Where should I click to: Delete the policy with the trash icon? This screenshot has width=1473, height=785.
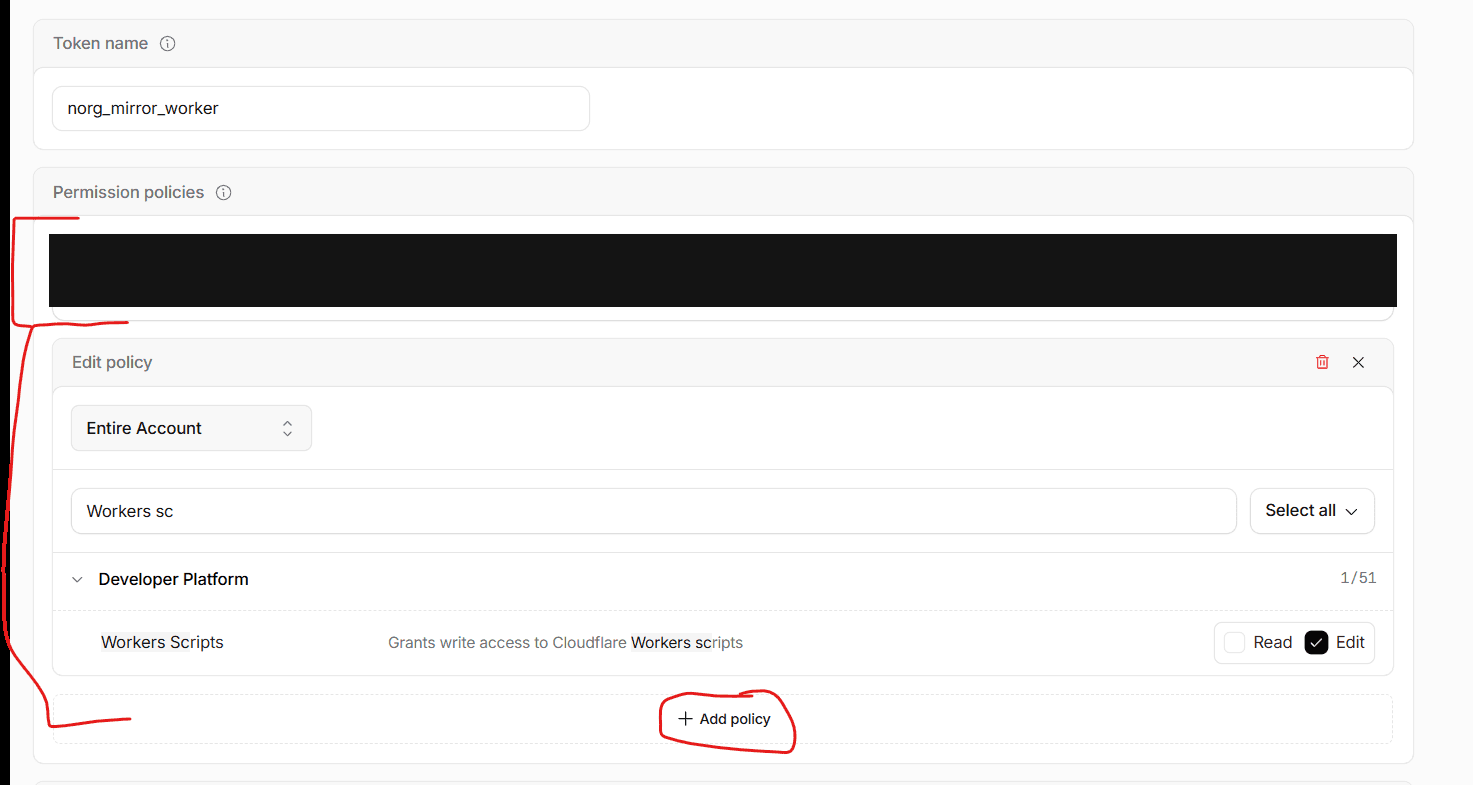click(1322, 362)
